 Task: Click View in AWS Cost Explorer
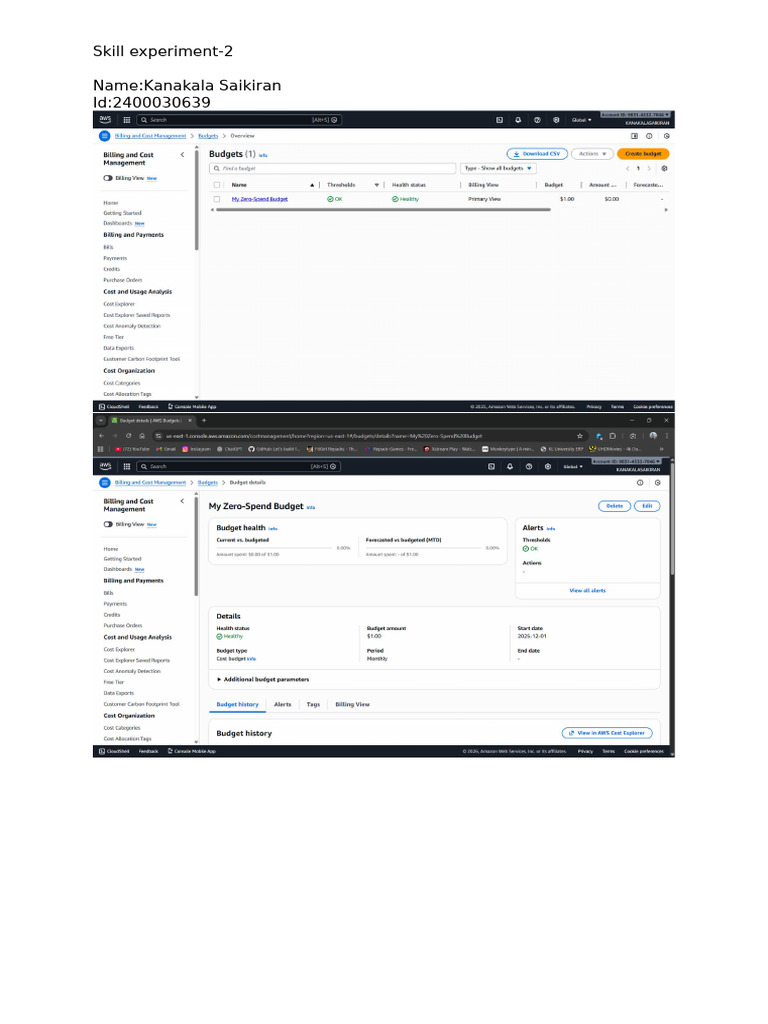point(607,733)
